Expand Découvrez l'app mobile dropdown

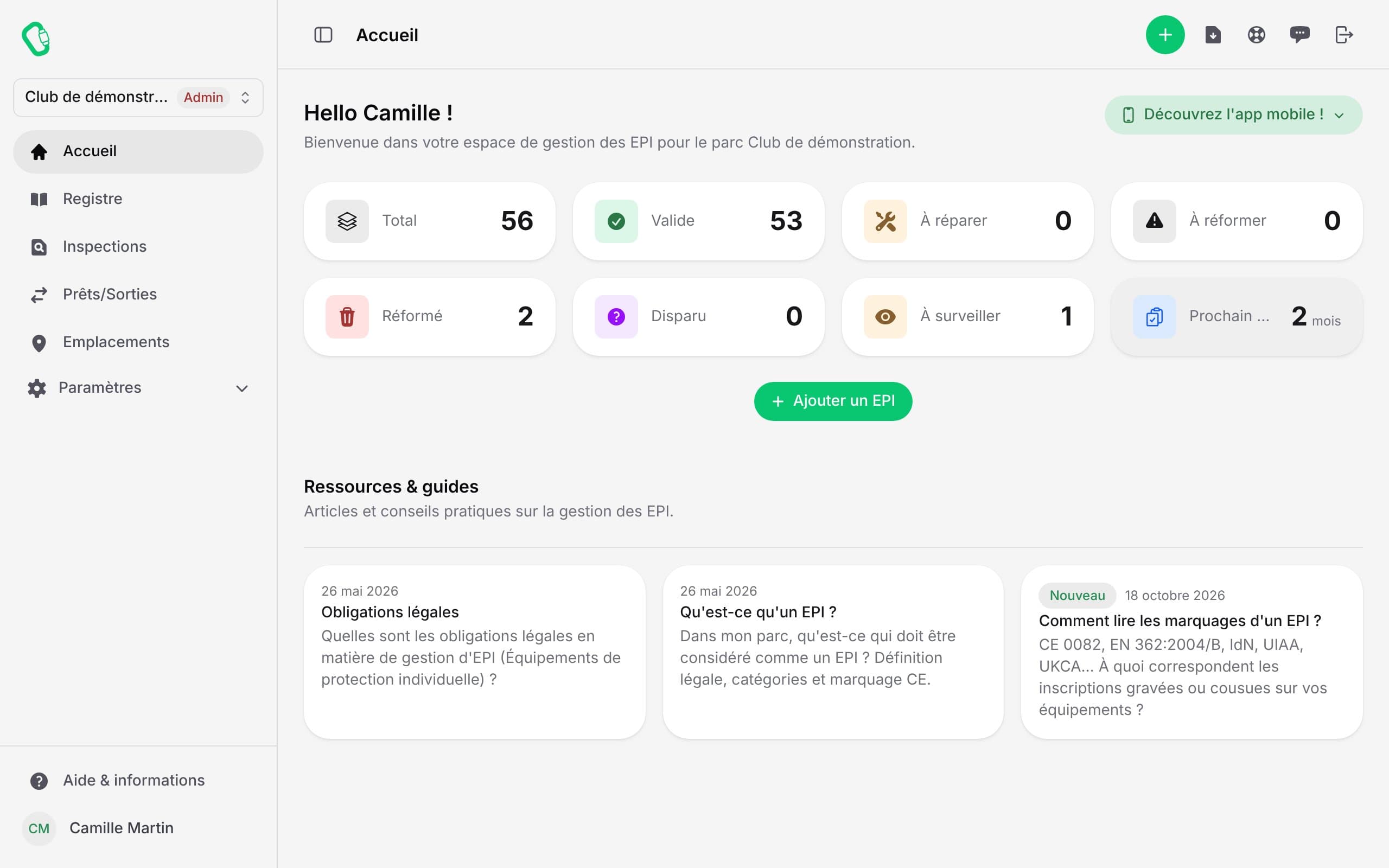click(x=1233, y=115)
